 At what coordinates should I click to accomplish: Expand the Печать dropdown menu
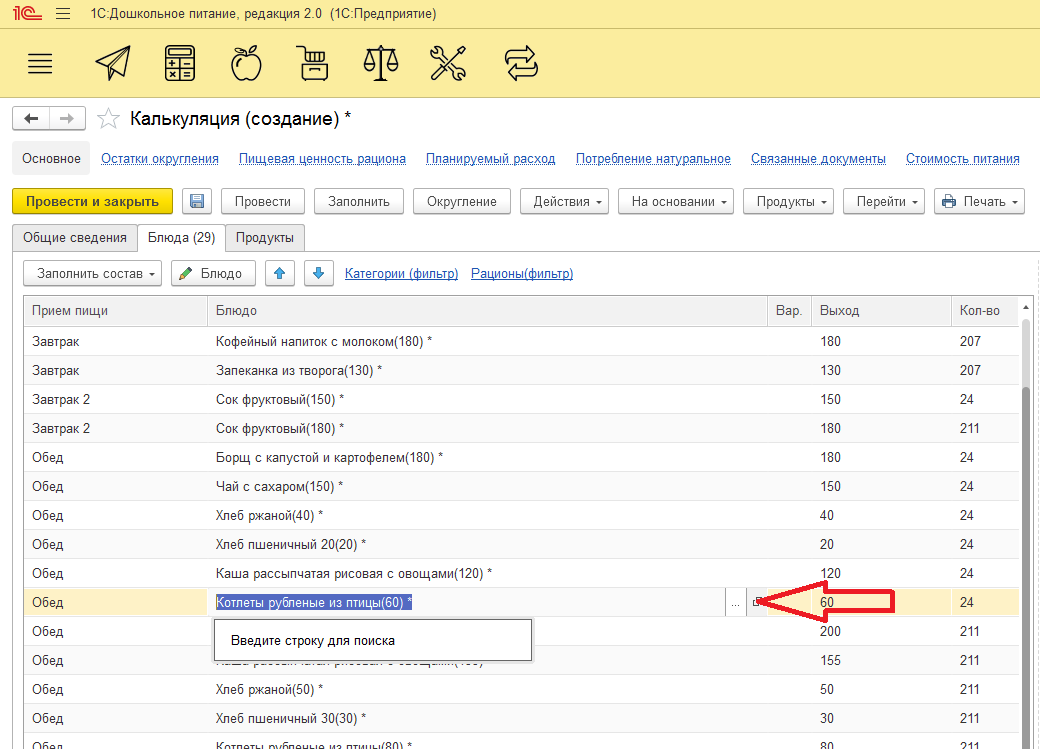tap(979, 201)
